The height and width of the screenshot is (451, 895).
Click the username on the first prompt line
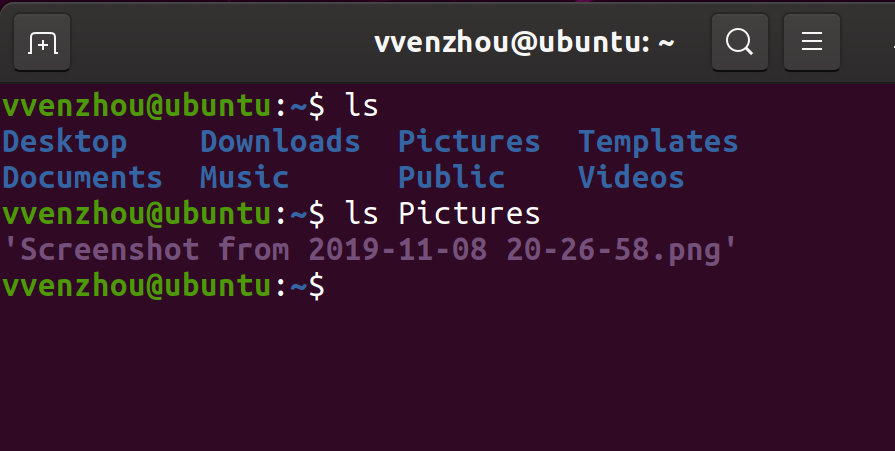click(x=136, y=105)
